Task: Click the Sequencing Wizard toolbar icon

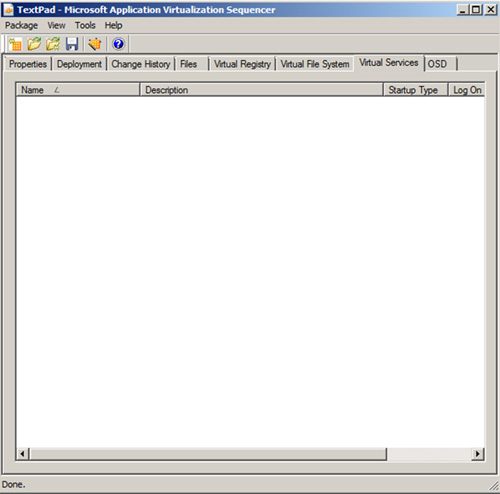Action: pyautogui.click(x=95, y=44)
